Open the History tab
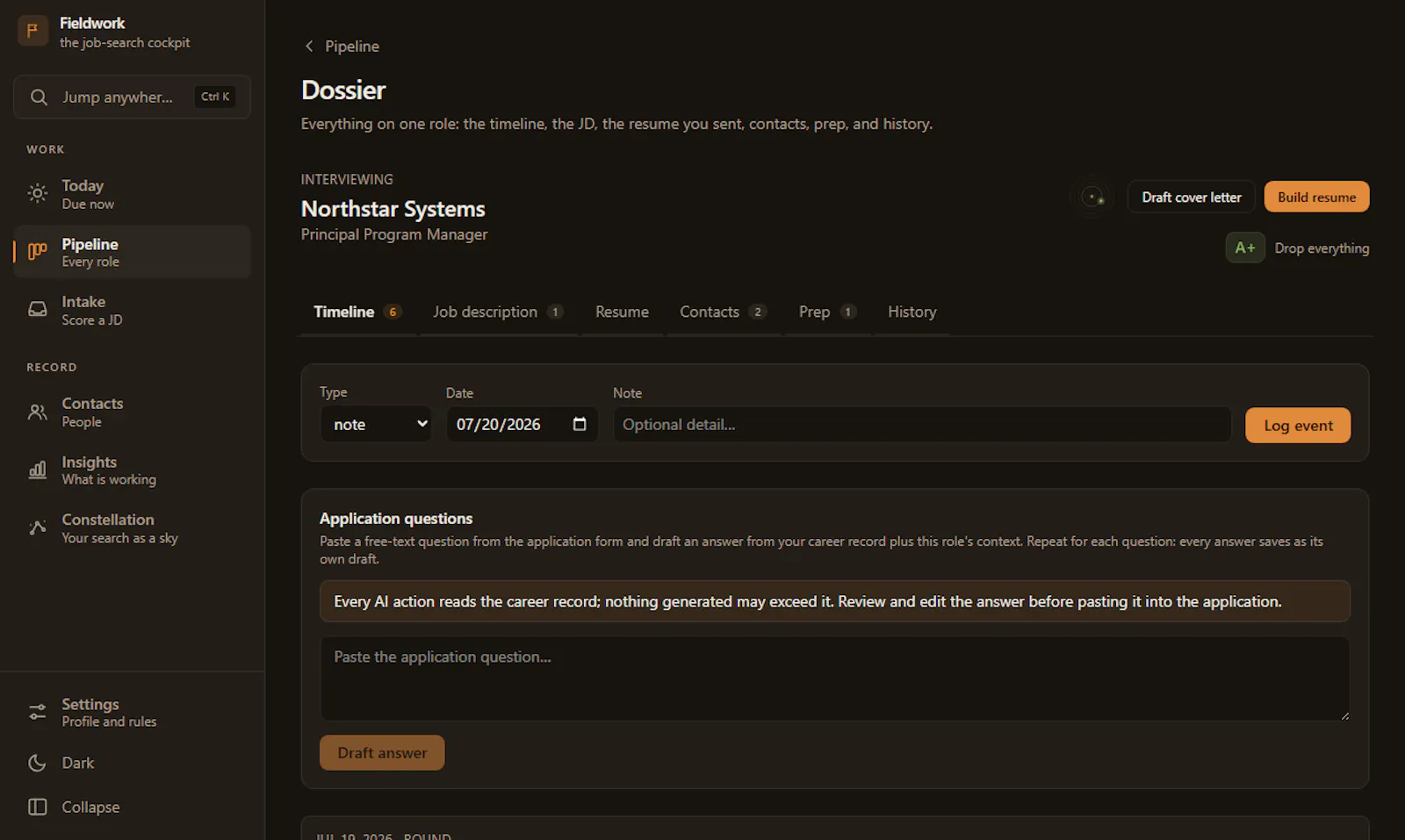1405x840 pixels. 912,312
